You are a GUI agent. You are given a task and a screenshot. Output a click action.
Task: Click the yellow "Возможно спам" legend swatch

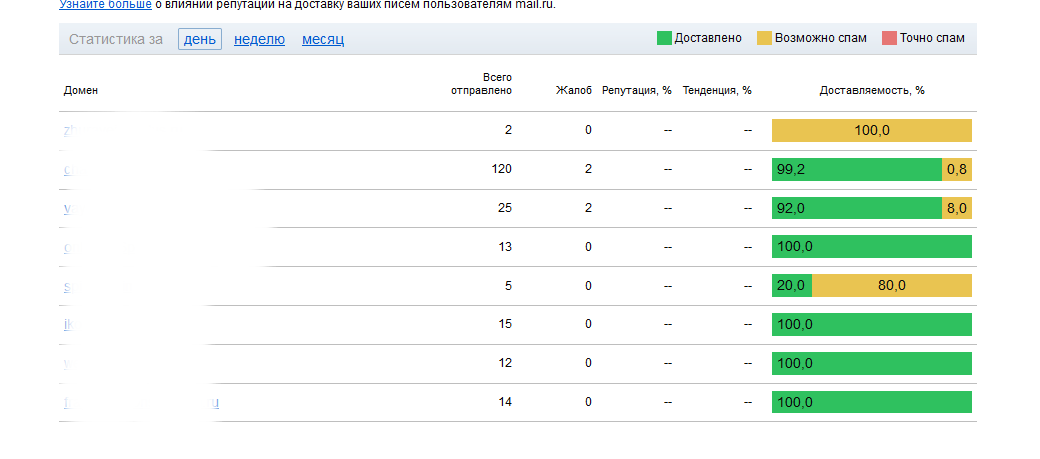764,39
